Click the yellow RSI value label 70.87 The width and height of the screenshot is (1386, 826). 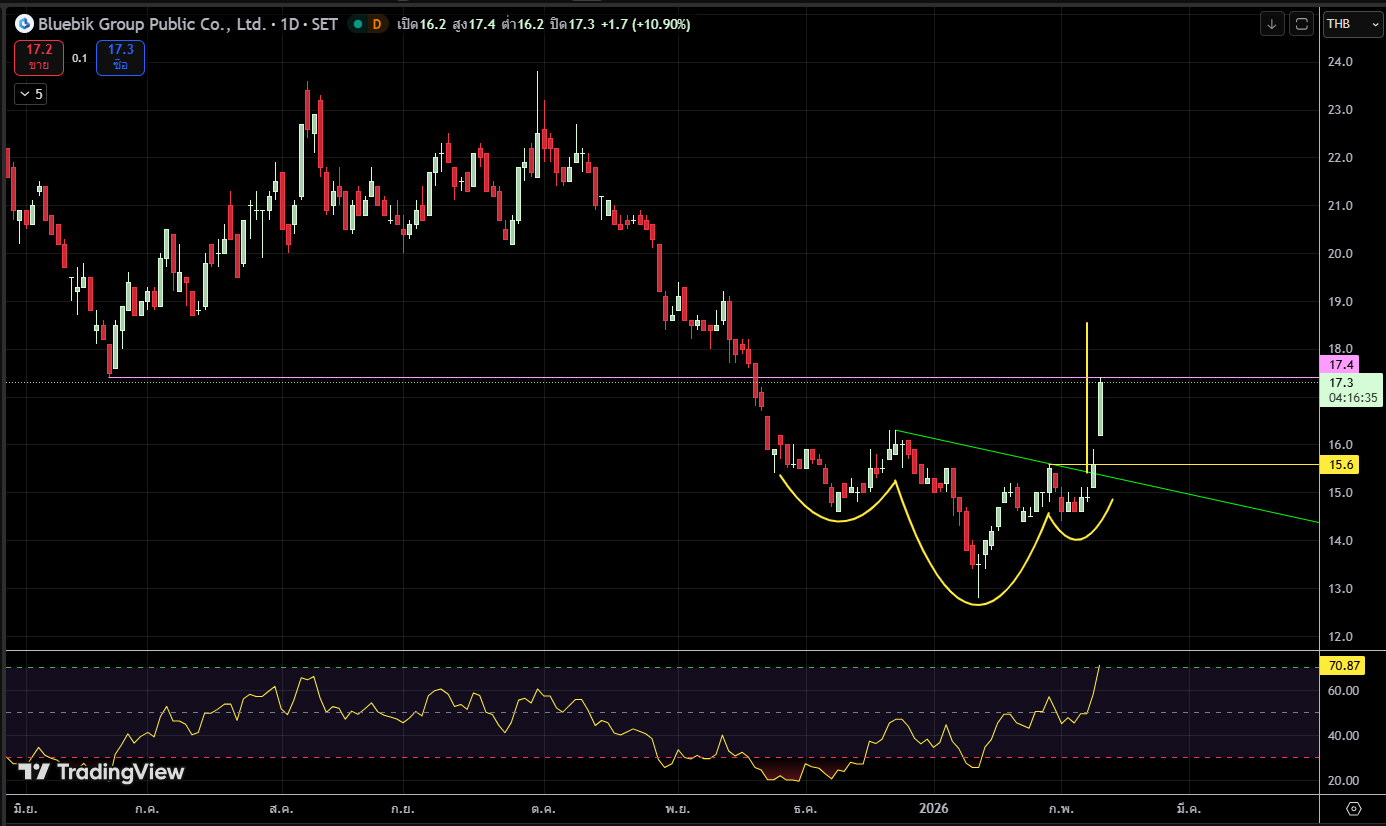(1343, 666)
